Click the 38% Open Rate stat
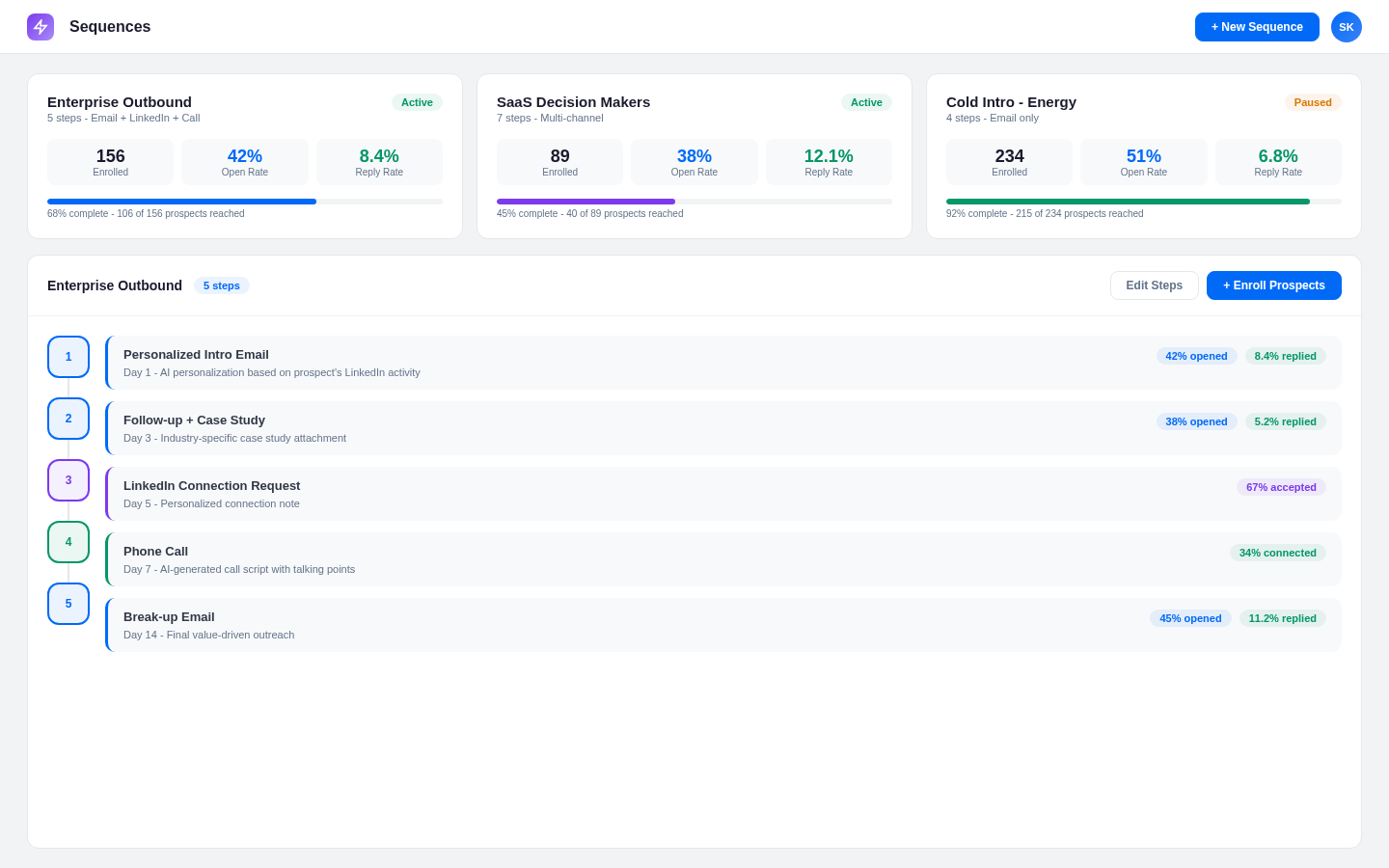 (x=694, y=162)
